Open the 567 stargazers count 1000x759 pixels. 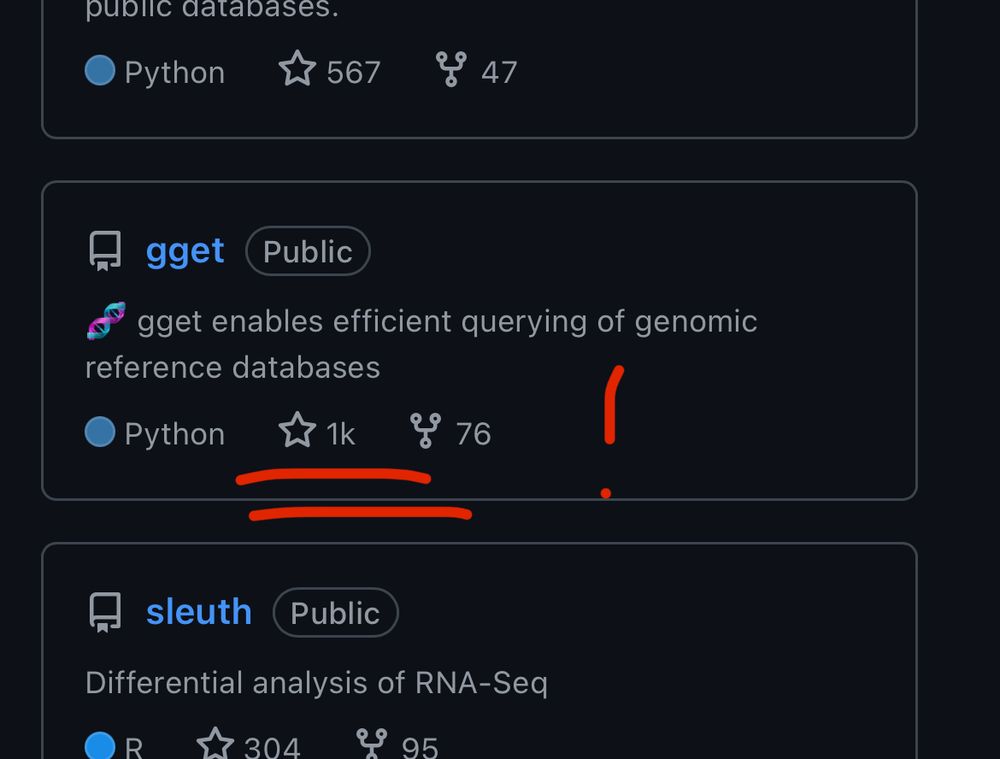(353, 72)
